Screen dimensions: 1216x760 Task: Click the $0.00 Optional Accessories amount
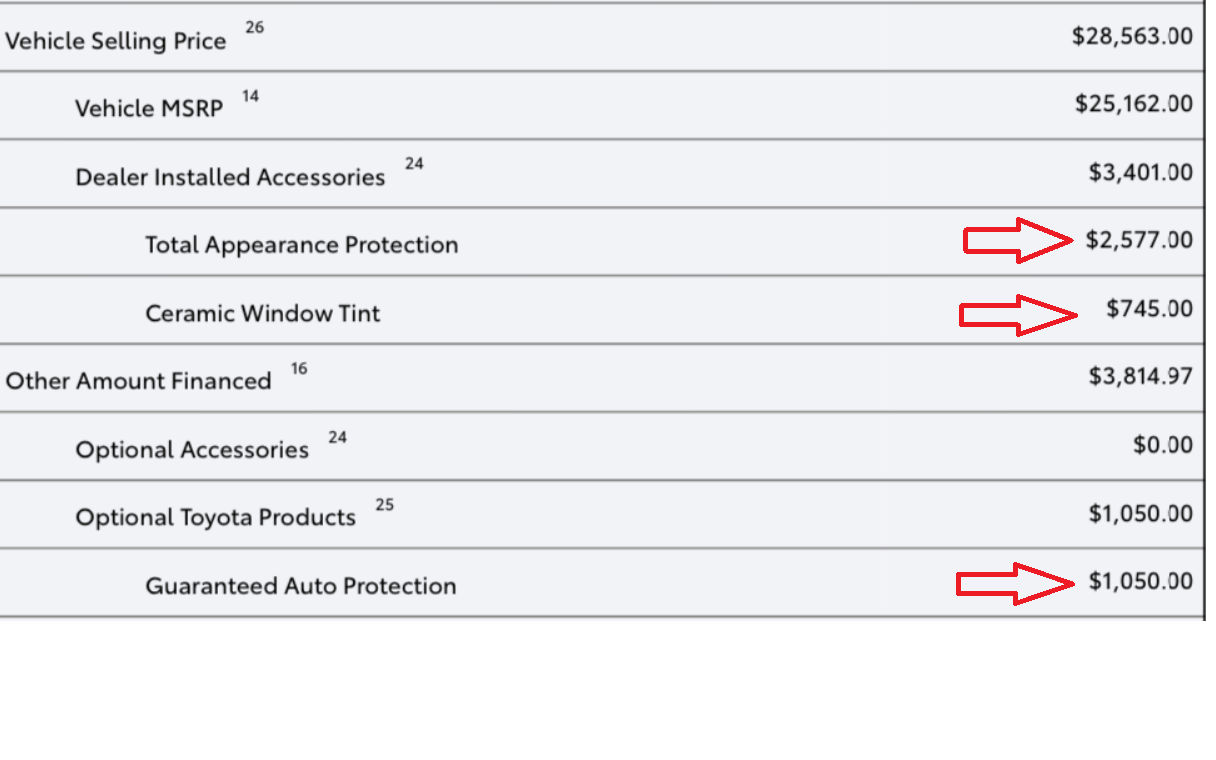(x=1163, y=445)
